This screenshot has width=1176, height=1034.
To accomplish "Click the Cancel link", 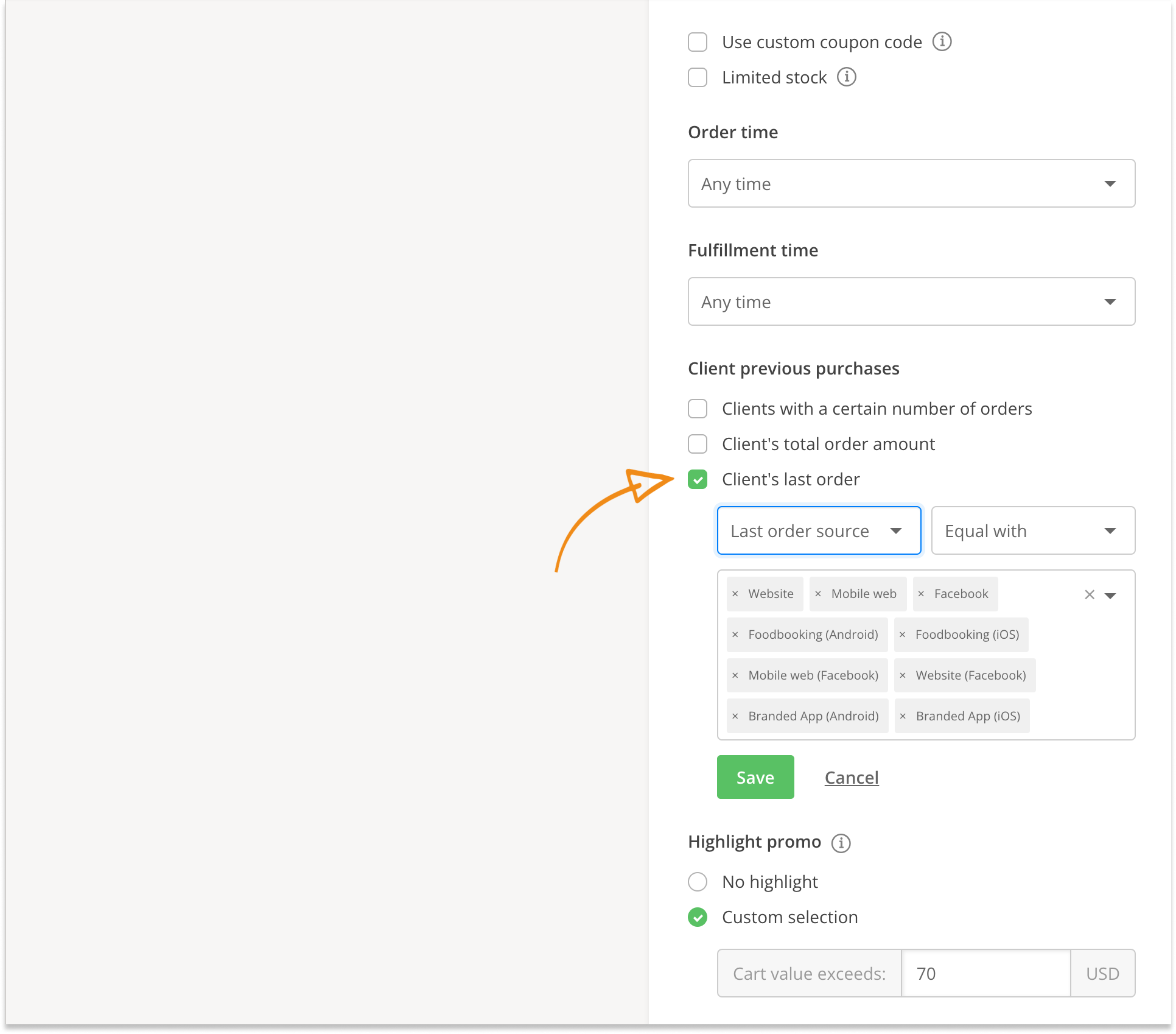I will coord(852,778).
